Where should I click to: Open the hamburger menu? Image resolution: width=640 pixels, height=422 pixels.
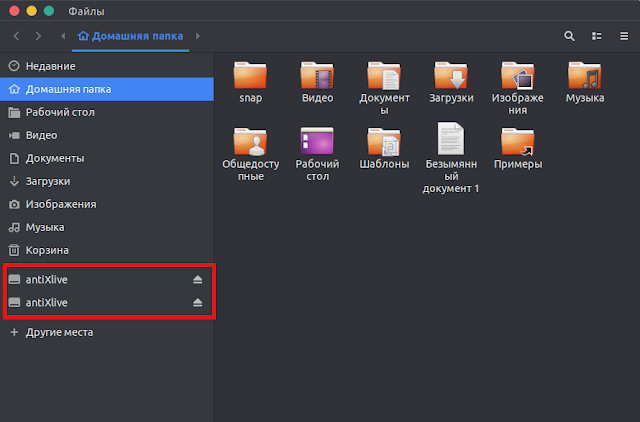point(624,36)
